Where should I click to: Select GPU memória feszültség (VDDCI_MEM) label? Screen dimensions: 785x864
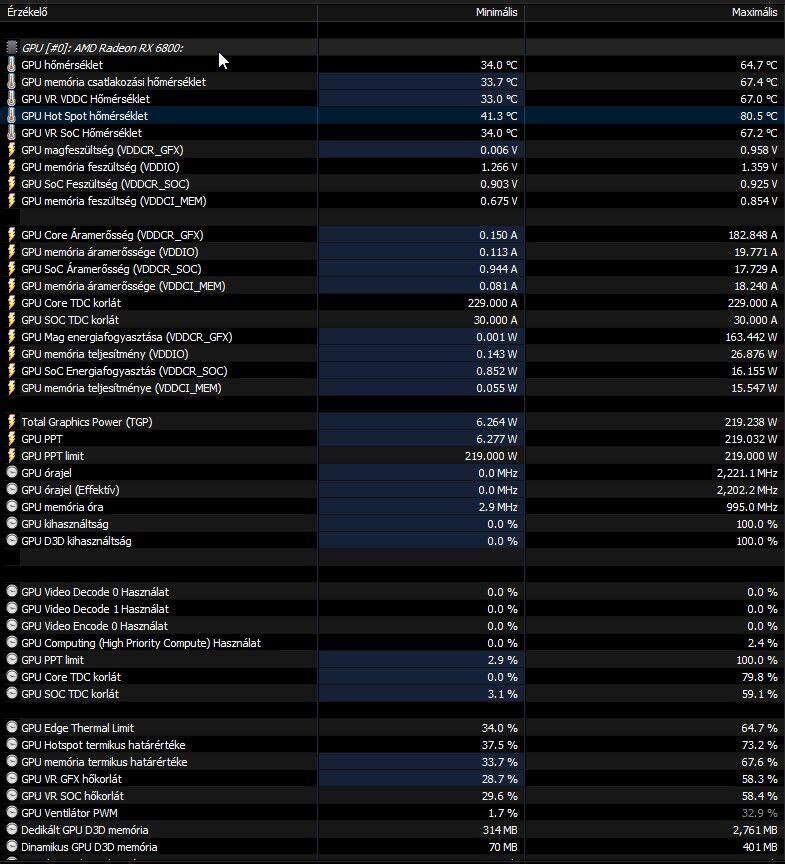[113, 201]
